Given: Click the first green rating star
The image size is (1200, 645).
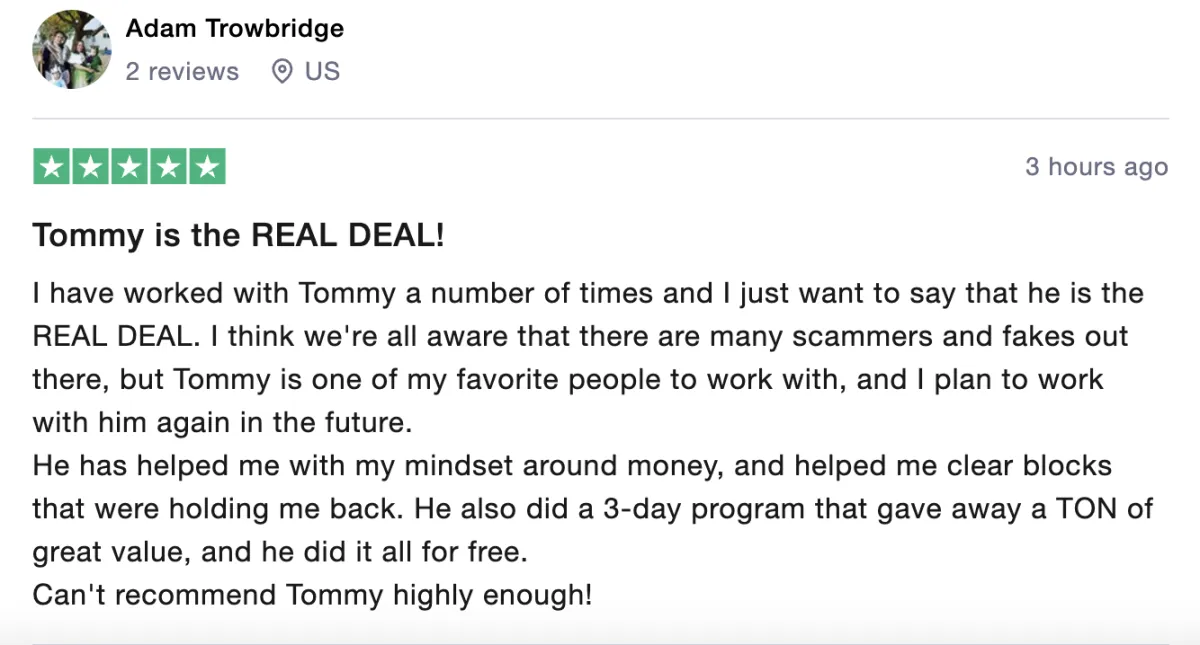Looking at the screenshot, I should click(52, 167).
